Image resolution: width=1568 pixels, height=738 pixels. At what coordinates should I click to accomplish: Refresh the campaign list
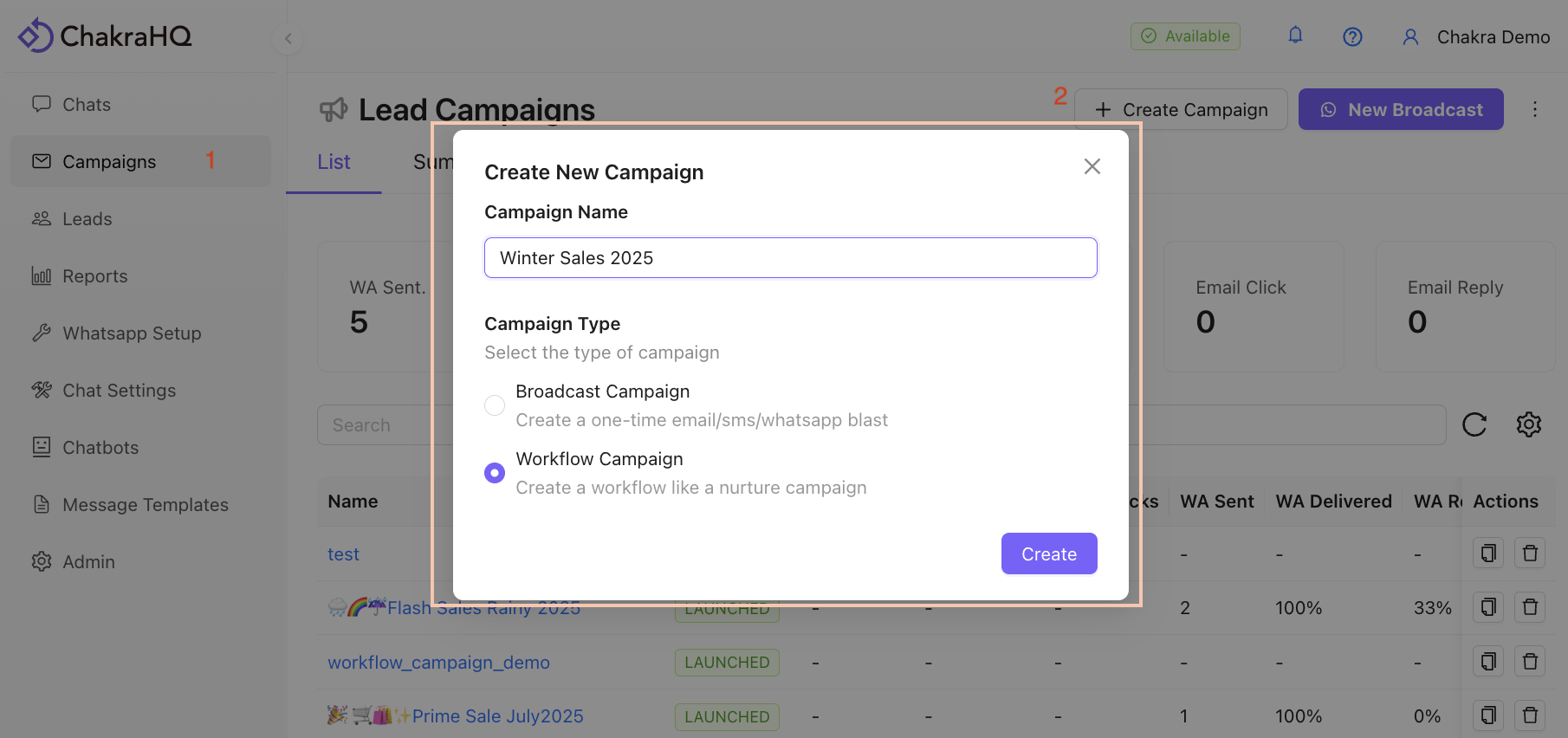[x=1474, y=424]
